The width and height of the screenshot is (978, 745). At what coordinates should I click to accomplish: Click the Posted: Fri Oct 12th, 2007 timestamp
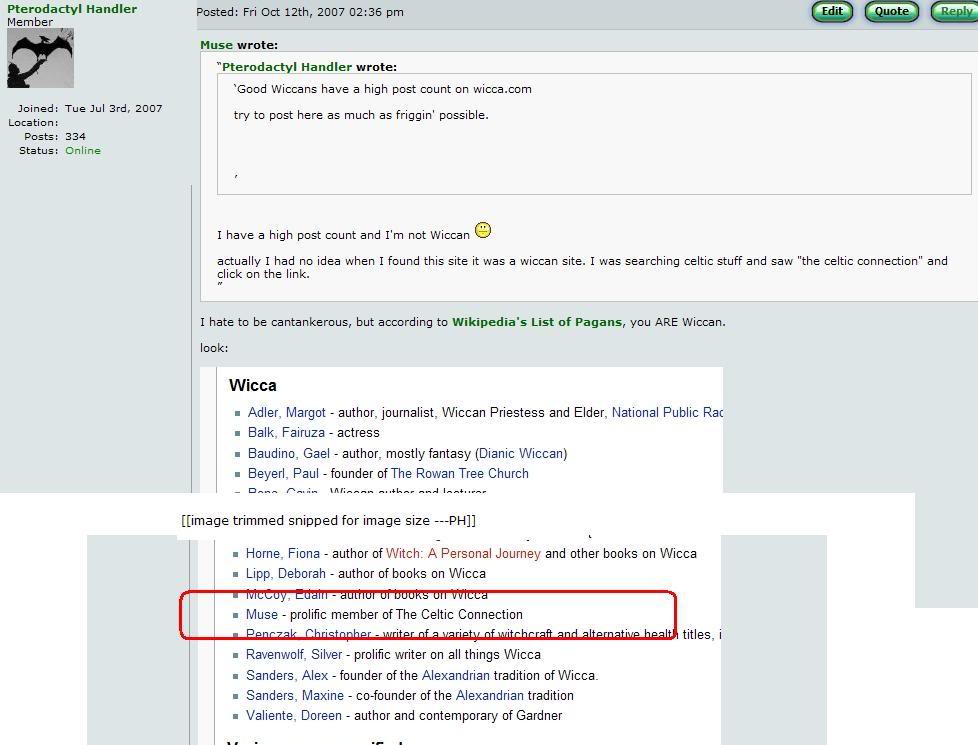[x=300, y=12]
